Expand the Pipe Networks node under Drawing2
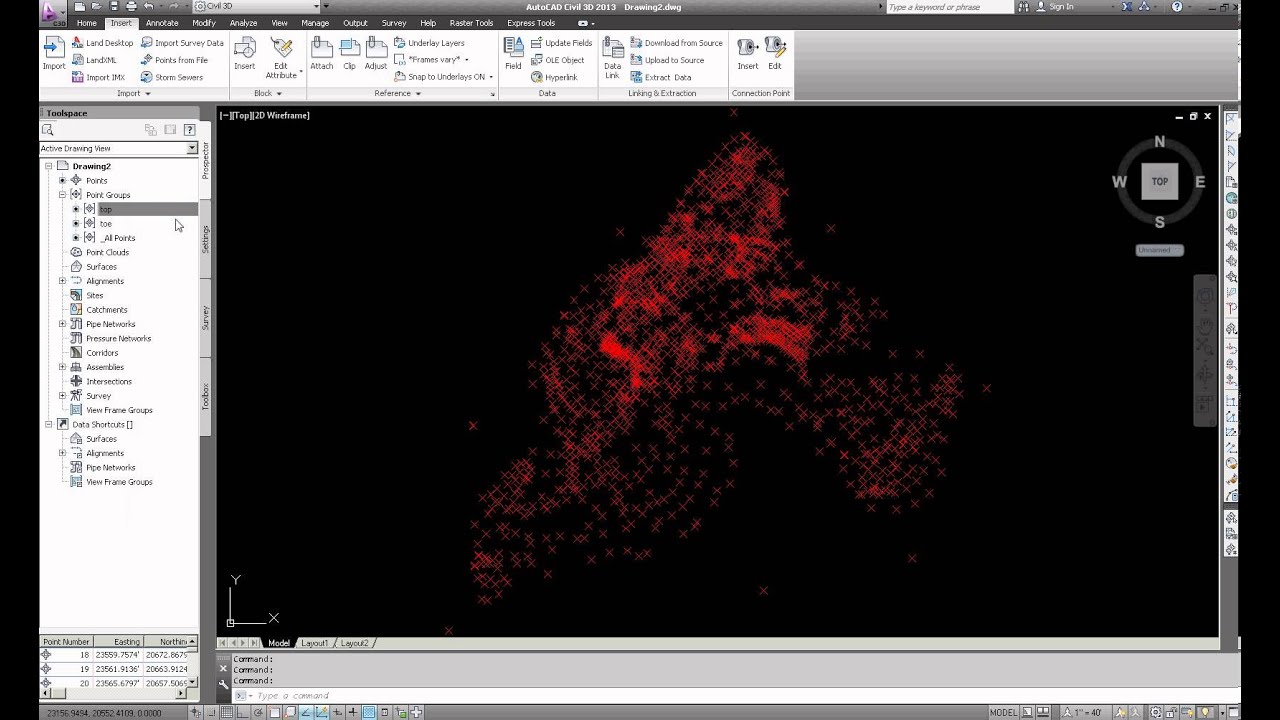 point(62,324)
